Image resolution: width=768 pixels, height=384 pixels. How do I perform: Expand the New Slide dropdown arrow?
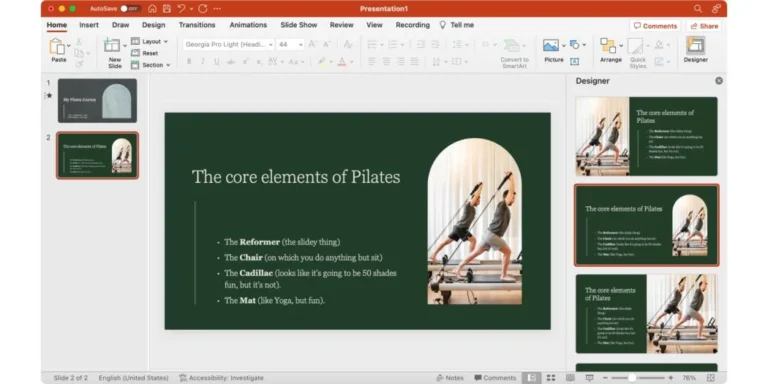point(124,46)
